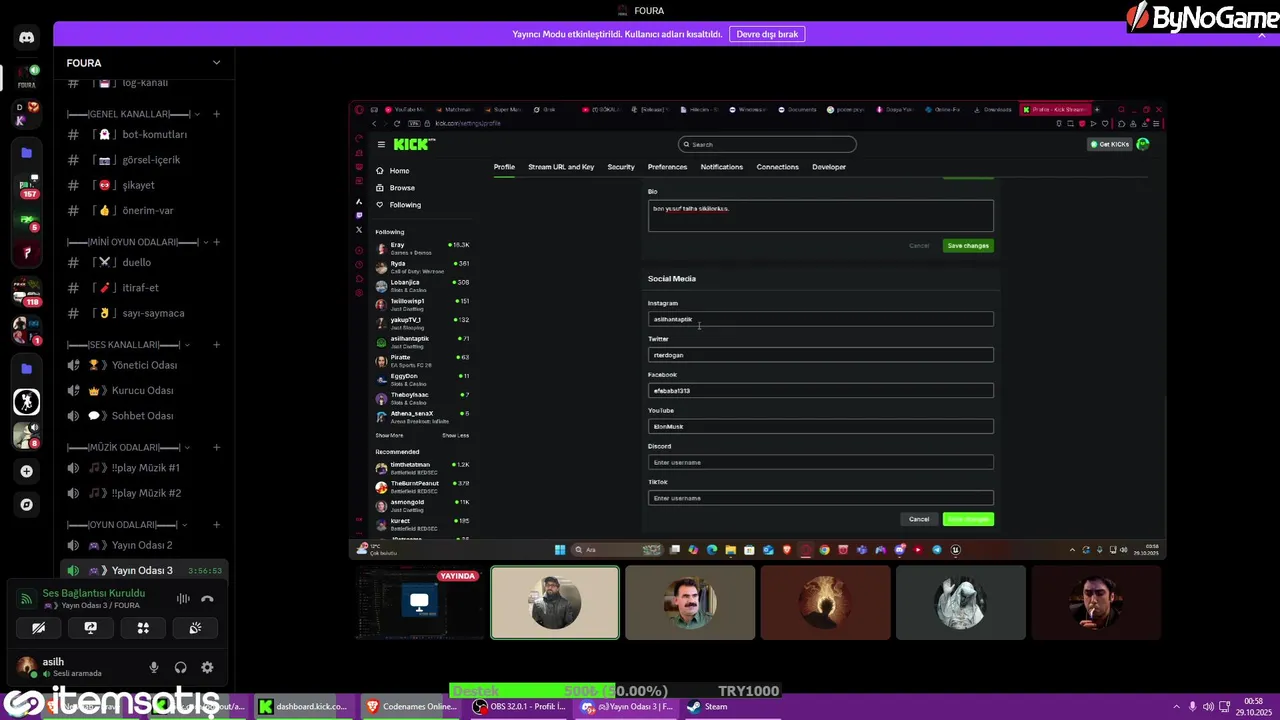Image resolution: width=1280 pixels, height=720 pixels.
Task: Open the explore servers compass icon
Action: [x=27, y=505]
